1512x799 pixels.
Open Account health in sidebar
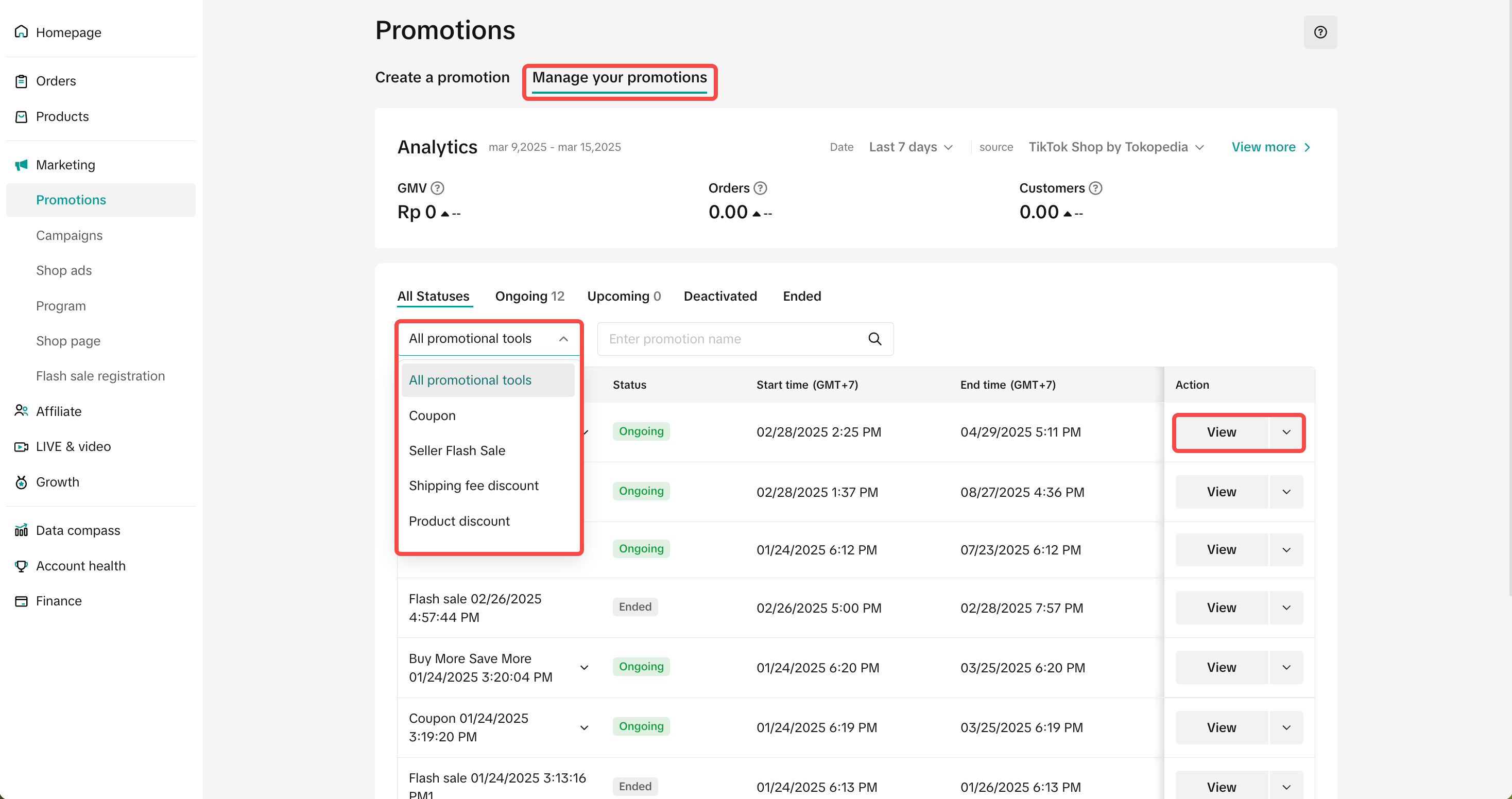(x=80, y=565)
